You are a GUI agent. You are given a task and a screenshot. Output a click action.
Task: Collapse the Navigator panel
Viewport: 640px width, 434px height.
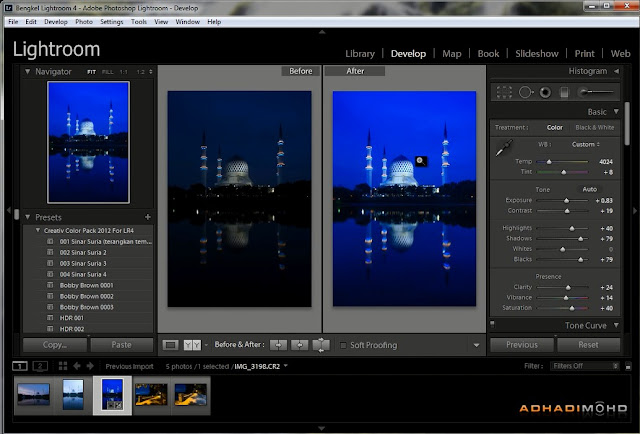pyautogui.click(x=27, y=71)
